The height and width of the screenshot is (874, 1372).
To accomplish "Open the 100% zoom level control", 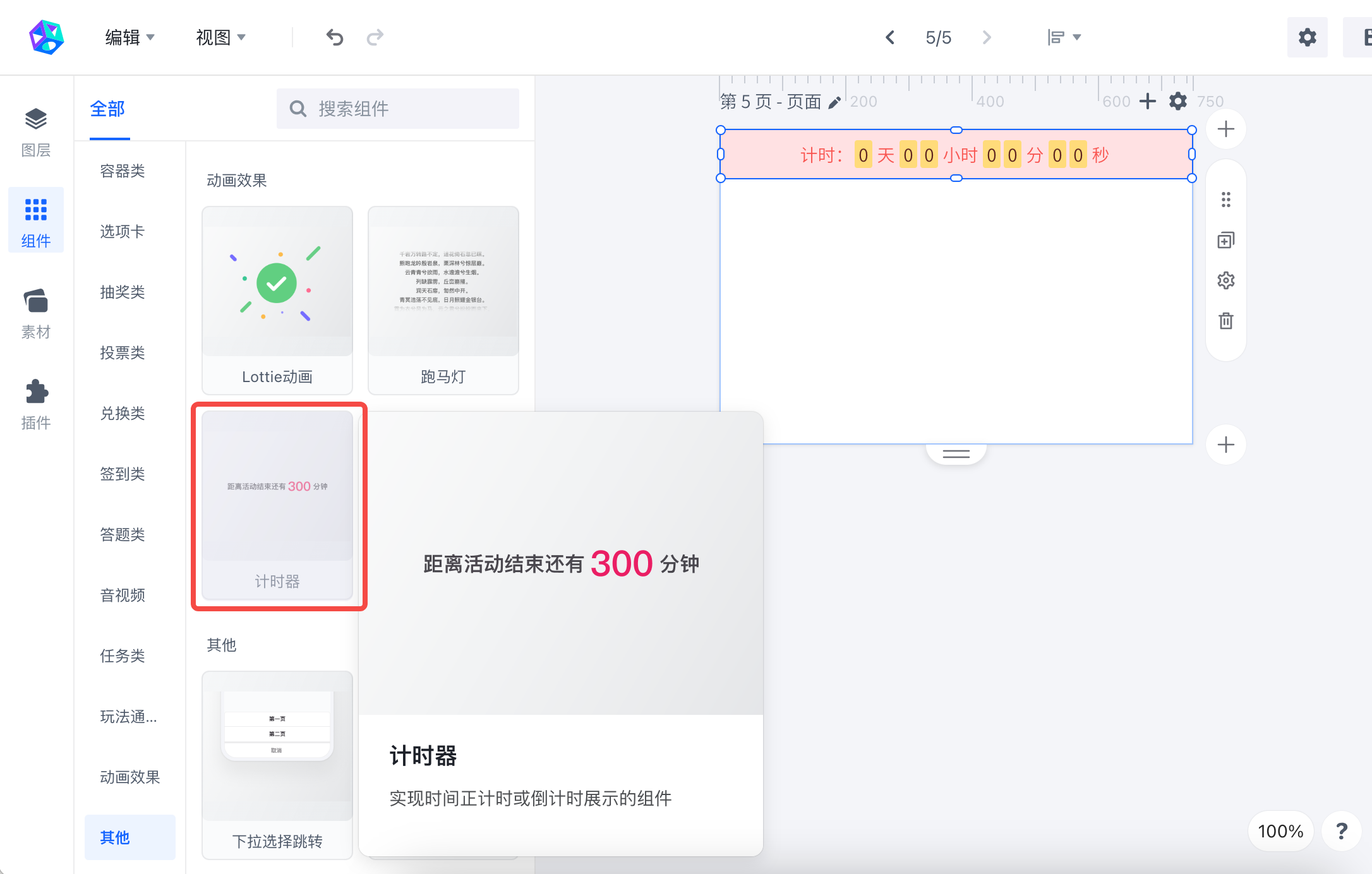I will (x=1280, y=831).
